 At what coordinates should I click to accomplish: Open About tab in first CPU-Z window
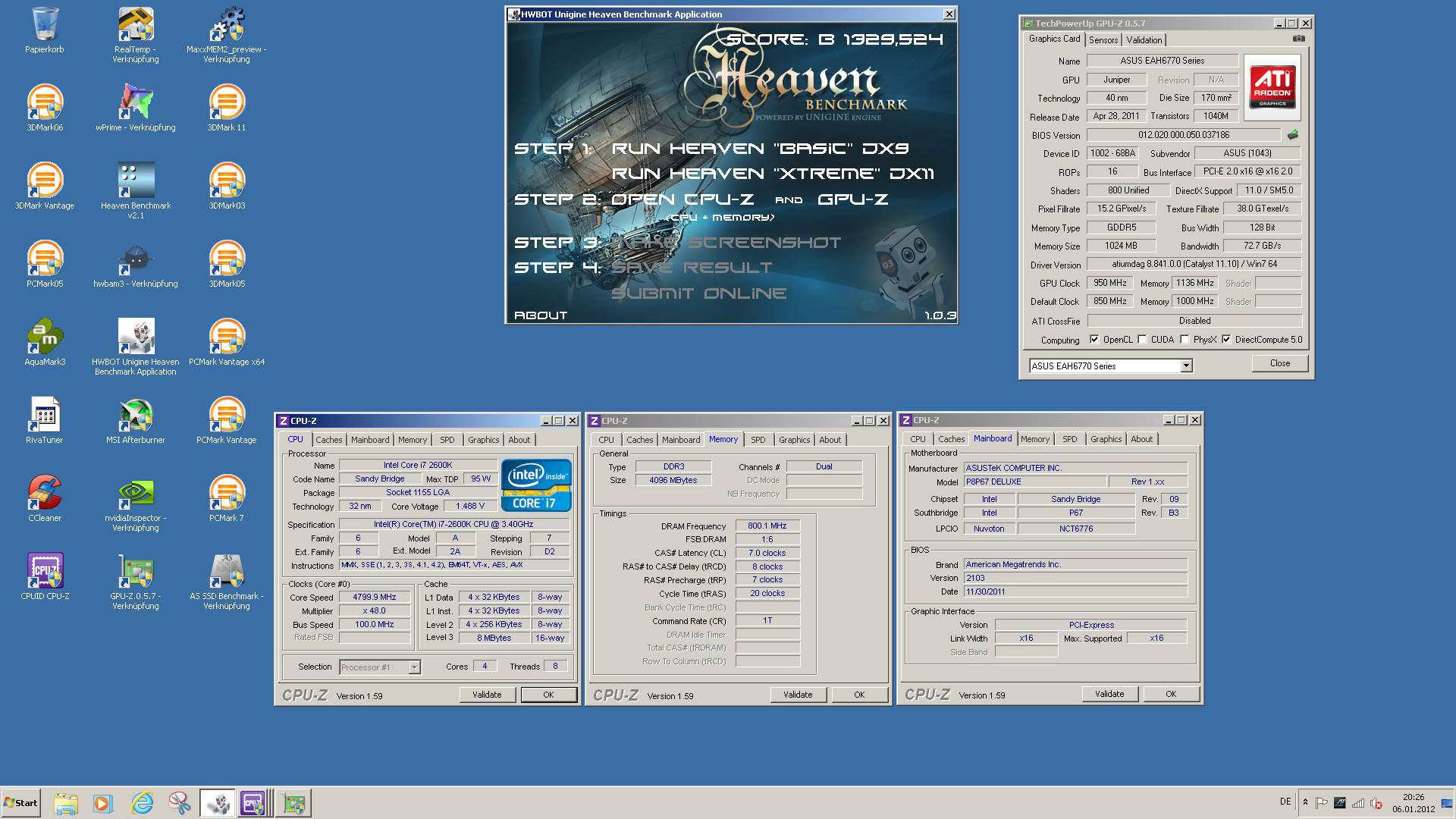coord(519,440)
